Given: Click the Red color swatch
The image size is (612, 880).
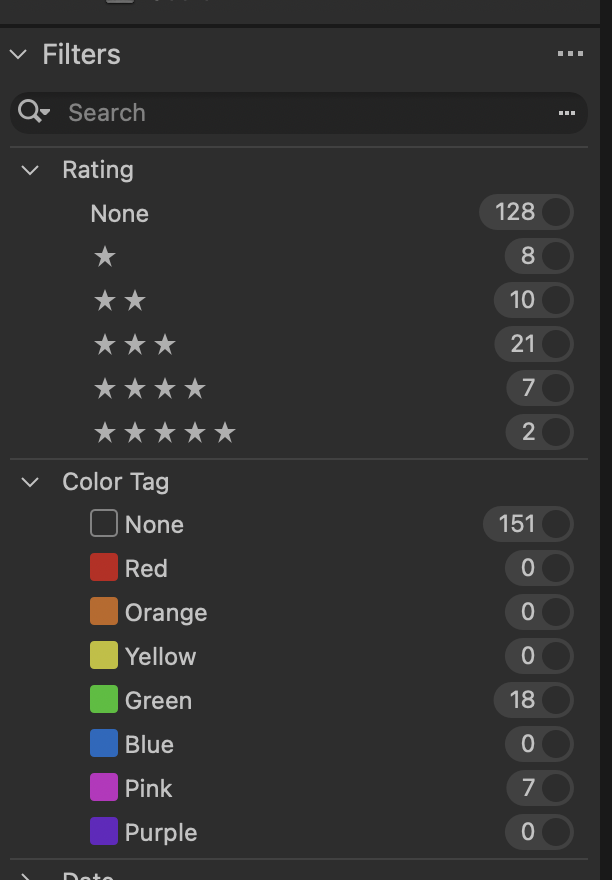Looking at the screenshot, I should point(104,568).
